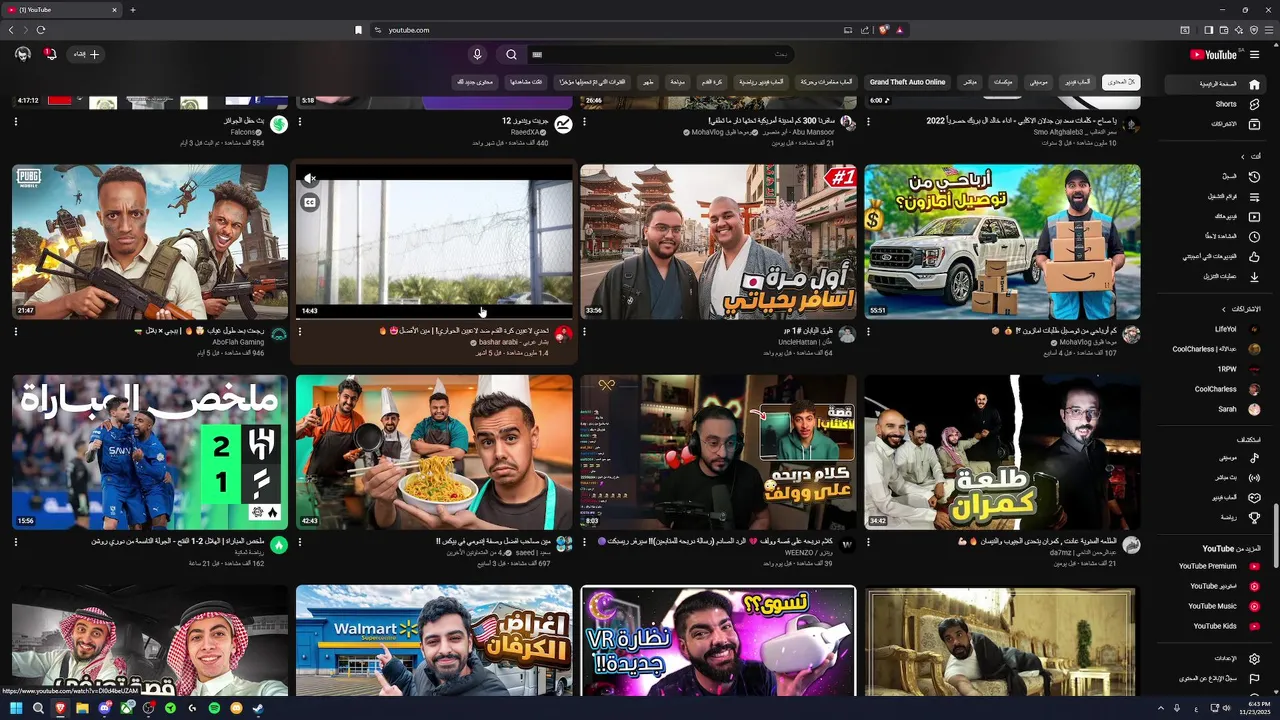Click the search magnifier button
This screenshot has height=720, width=1280.
point(511,54)
